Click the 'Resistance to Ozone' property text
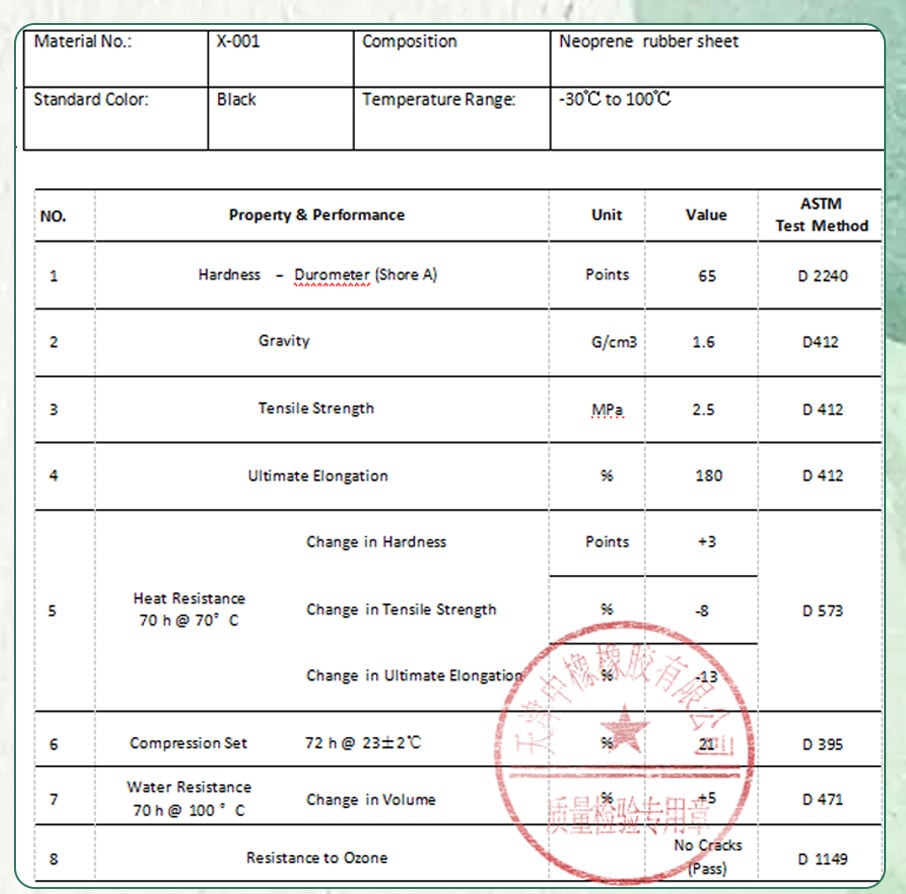This screenshot has height=894, width=906. click(317, 858)
